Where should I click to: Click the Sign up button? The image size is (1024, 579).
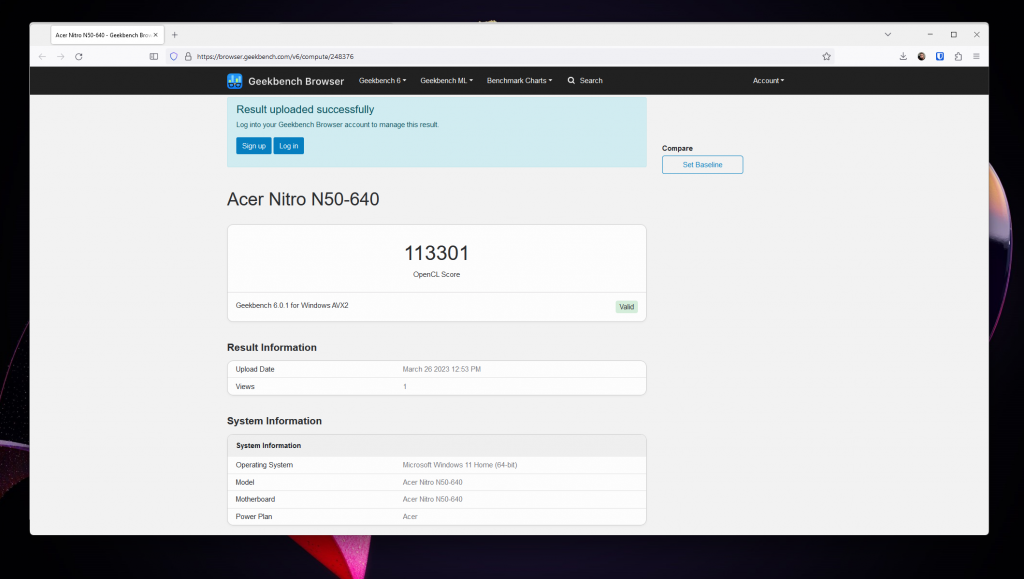(x=253, y=145)
